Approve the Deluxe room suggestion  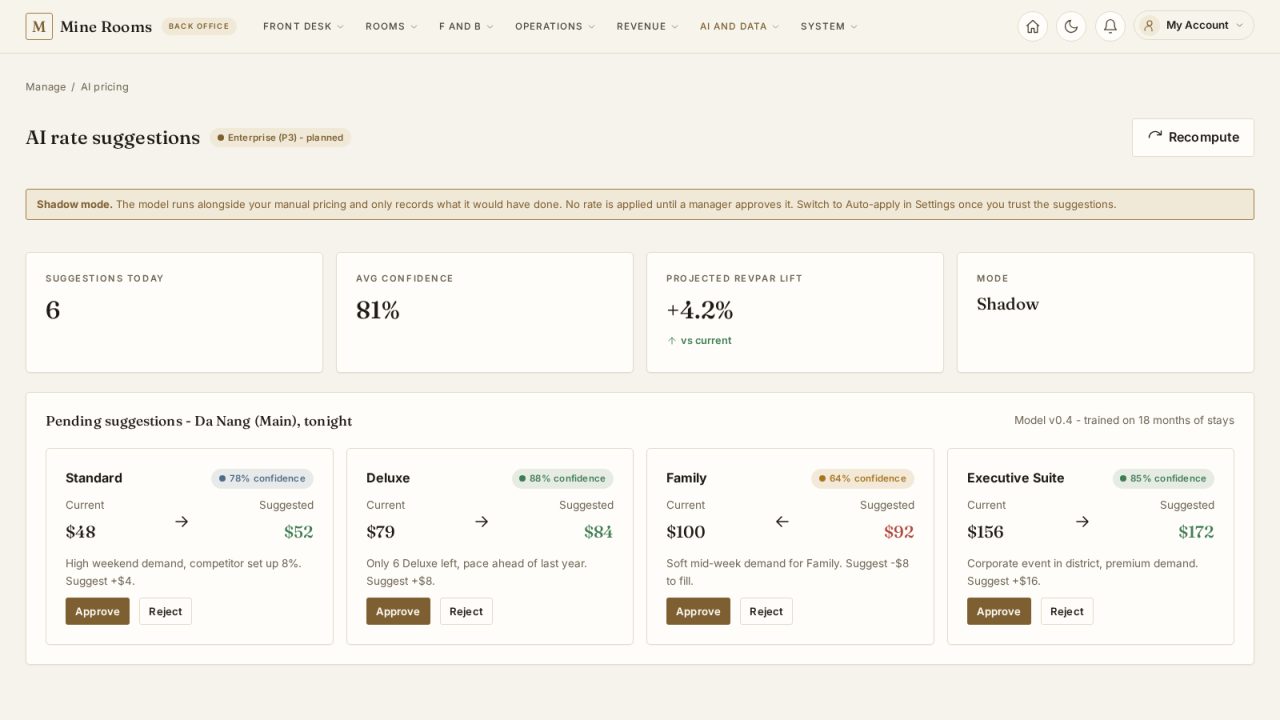pyautogui.click(x=398, y=611)
